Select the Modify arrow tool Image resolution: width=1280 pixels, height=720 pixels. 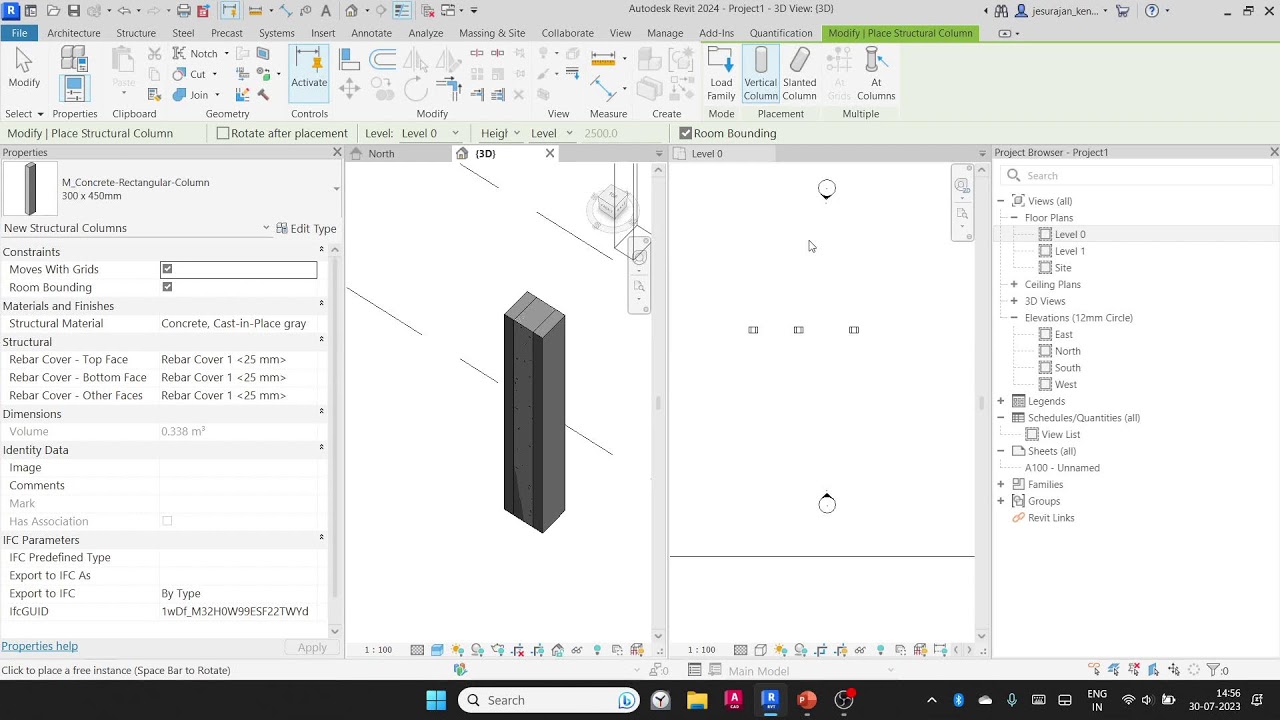24,70
